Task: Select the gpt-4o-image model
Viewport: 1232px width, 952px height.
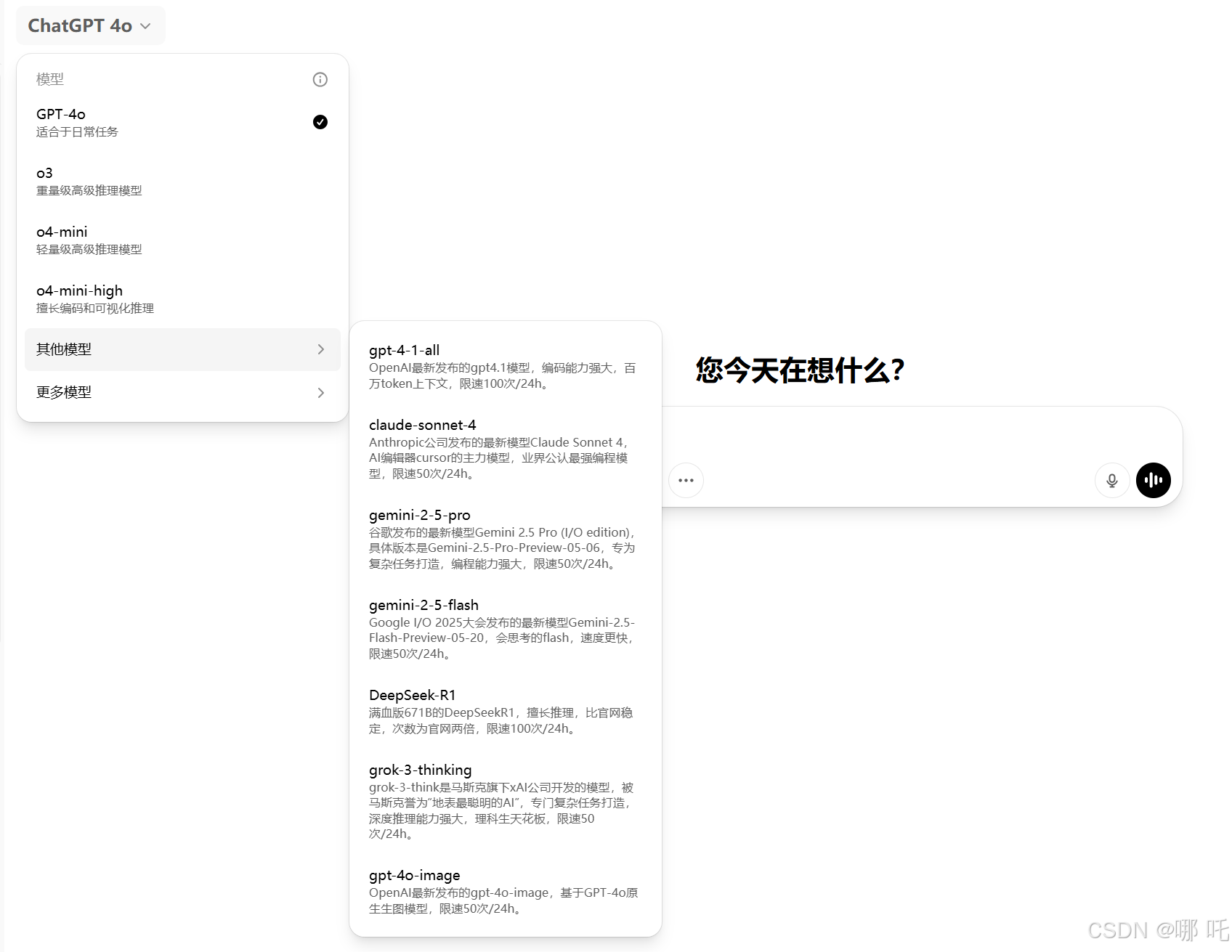Action: [505, 892]
